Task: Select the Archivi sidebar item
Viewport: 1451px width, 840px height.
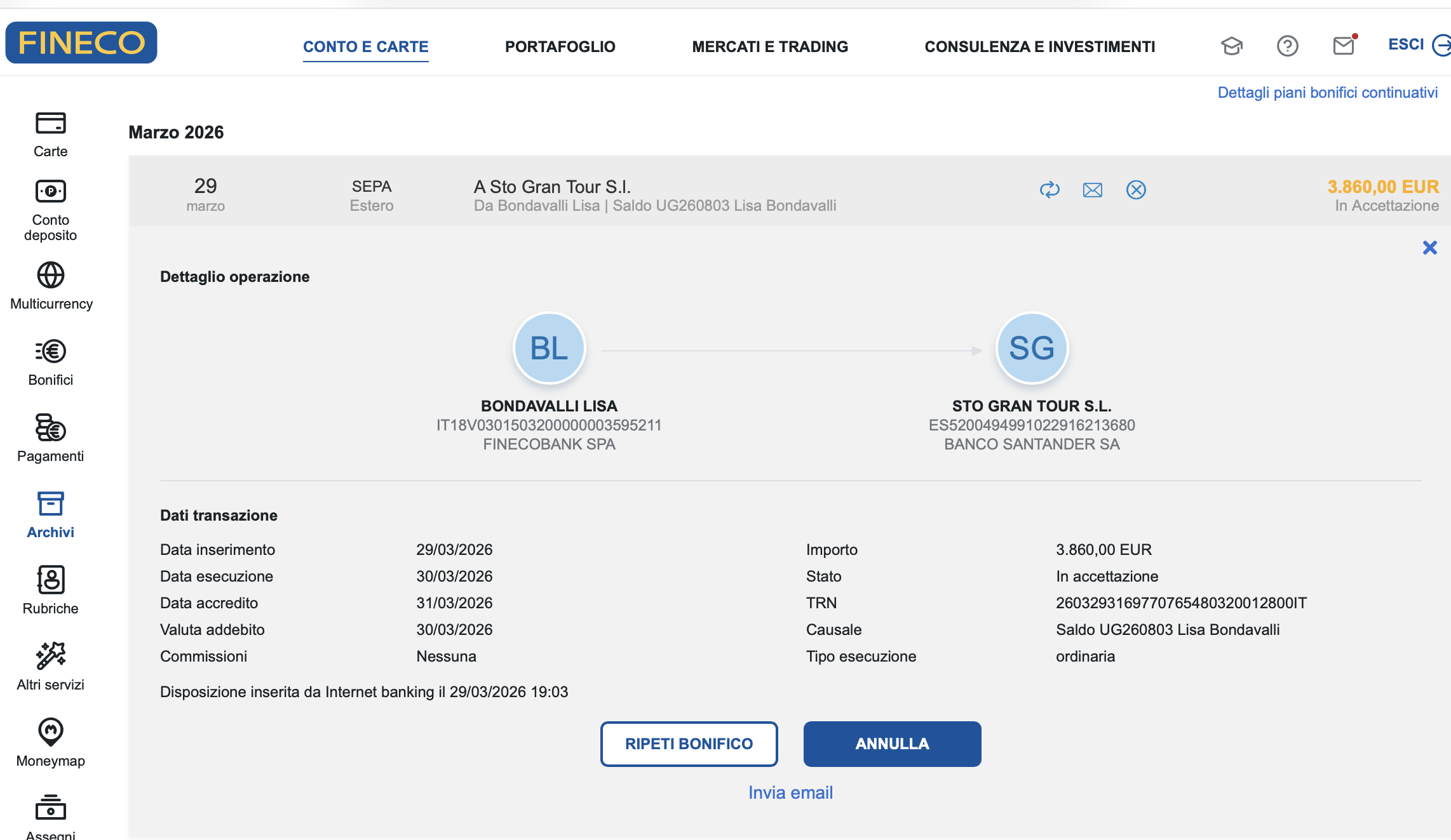Action: 50,515
